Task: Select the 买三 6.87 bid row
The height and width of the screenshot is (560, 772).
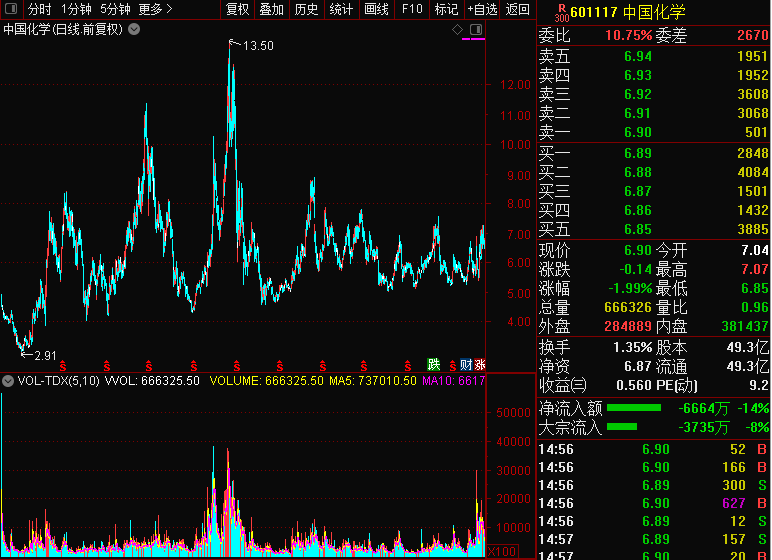Action: (654, 191)
